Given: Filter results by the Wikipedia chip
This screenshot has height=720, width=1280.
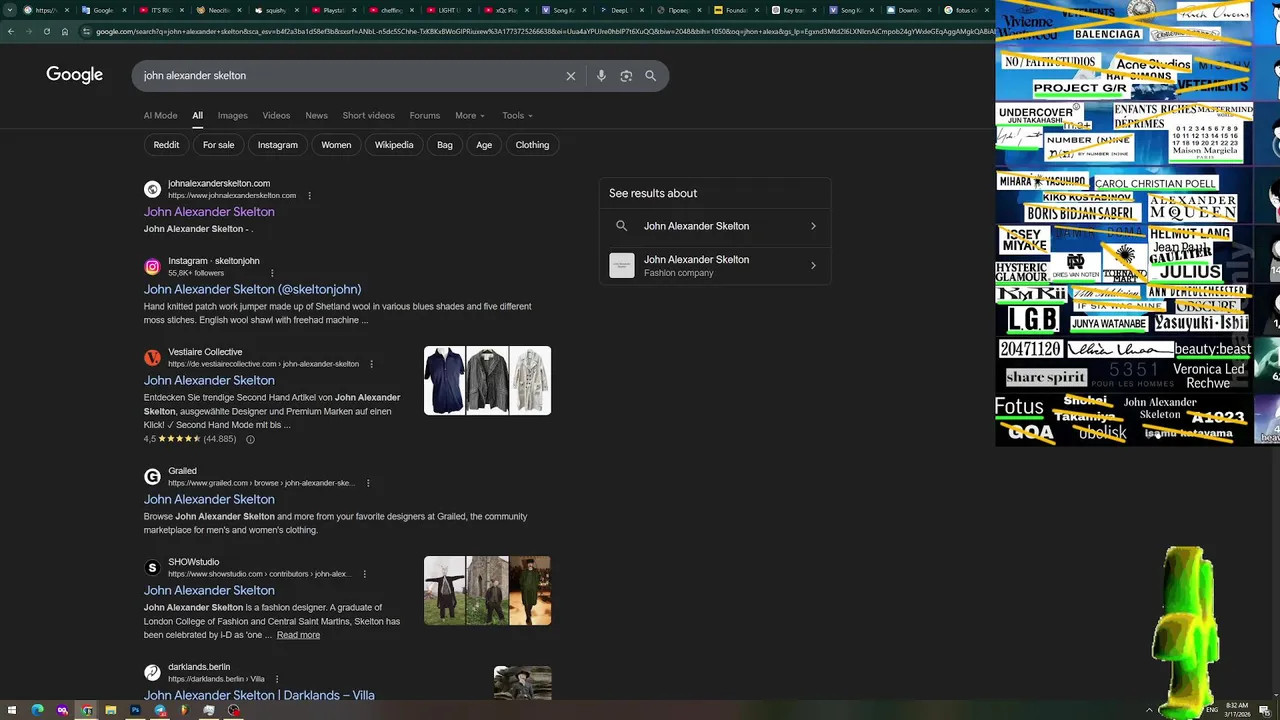Looking at the screenshot, I should click(394, 145).
